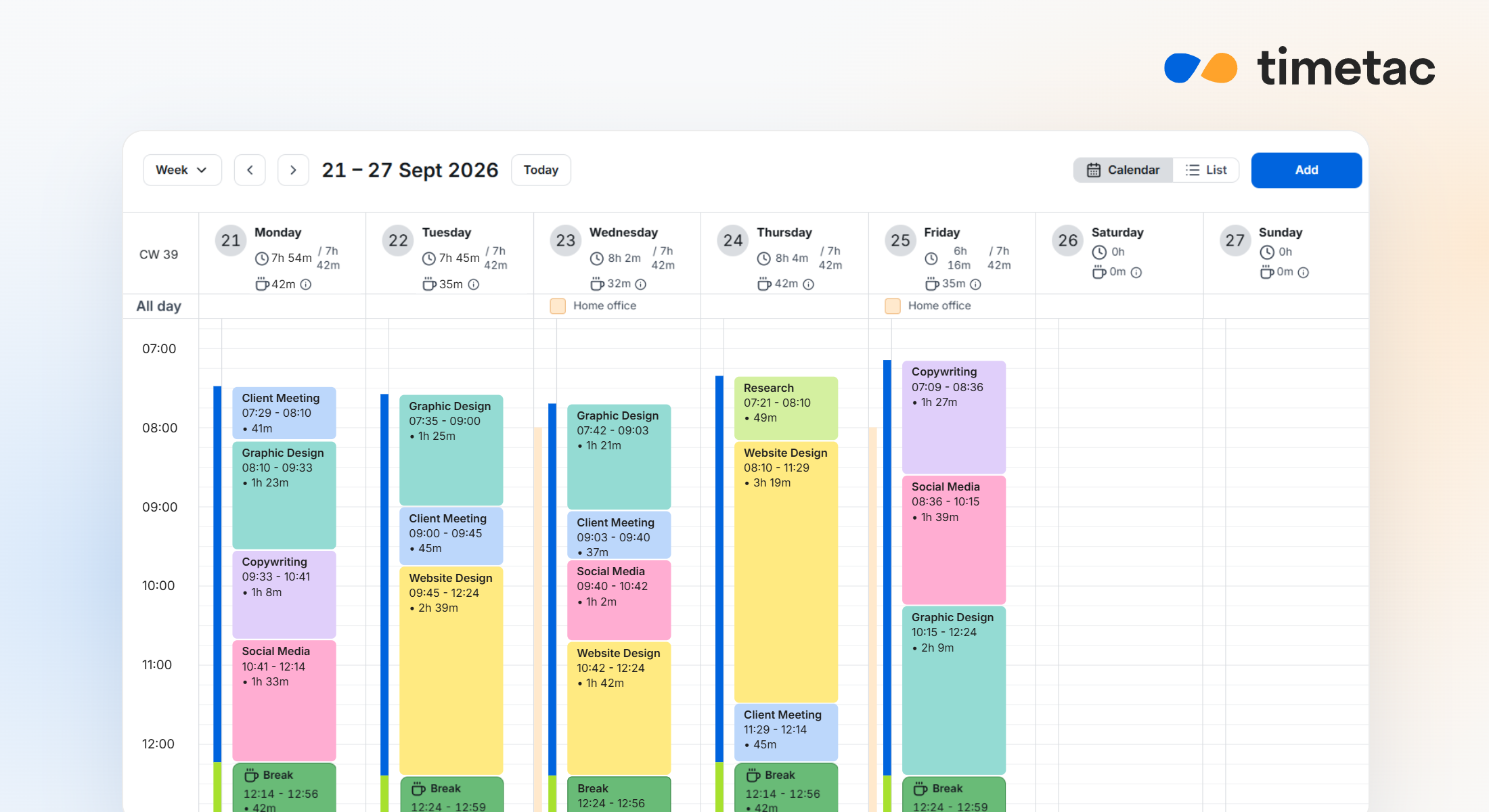Click the blue Add button

tap(1306, 170)
